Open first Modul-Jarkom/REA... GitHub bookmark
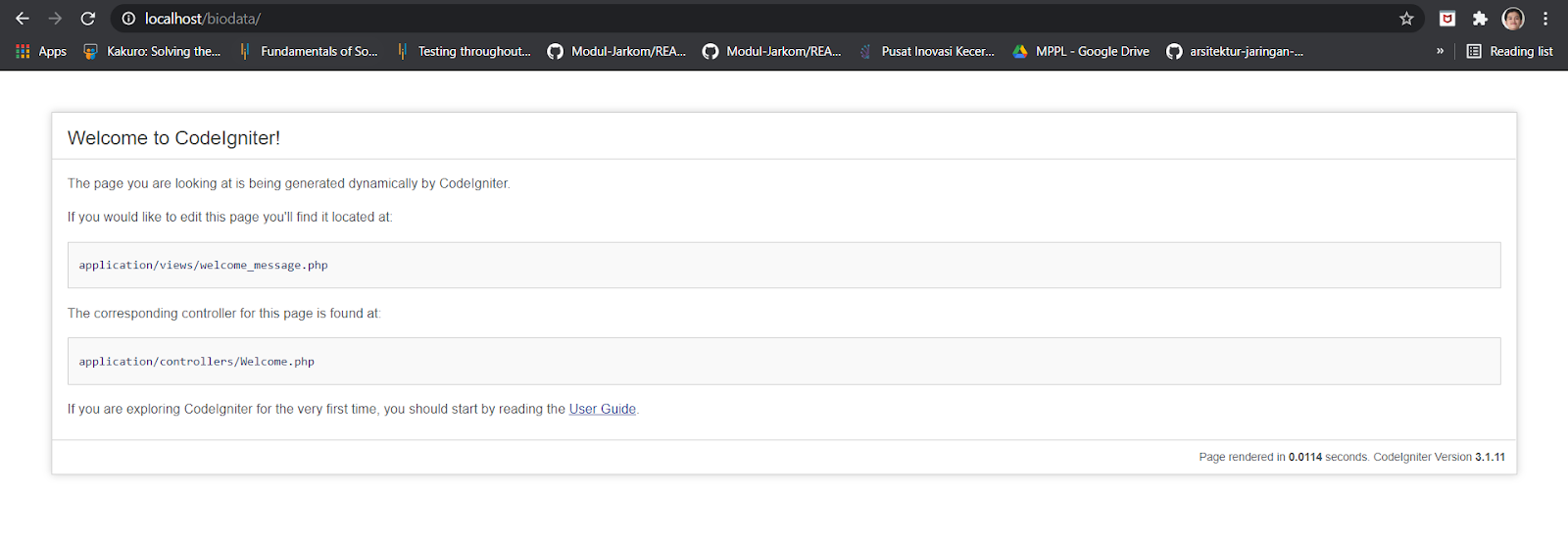The image size is (1568, 545). [x=616, y=51]
